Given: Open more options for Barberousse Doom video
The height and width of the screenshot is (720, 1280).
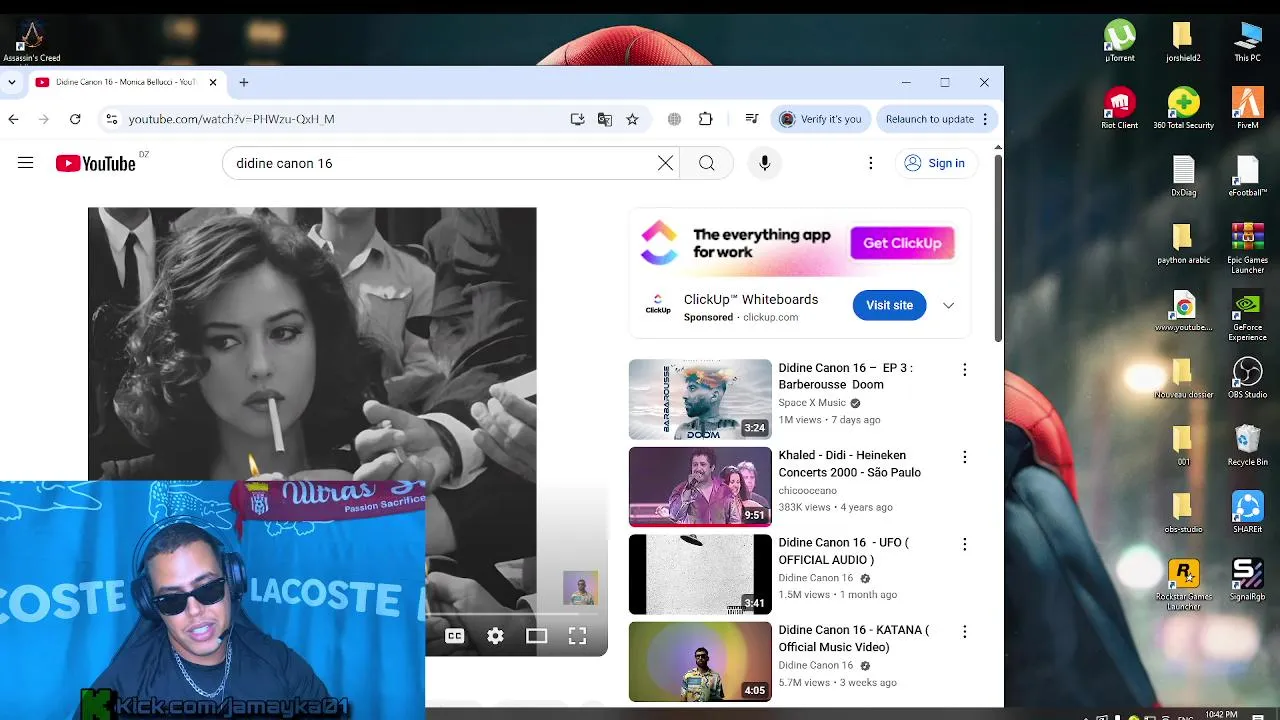Looking at the screenshot, I should point(964,370).
